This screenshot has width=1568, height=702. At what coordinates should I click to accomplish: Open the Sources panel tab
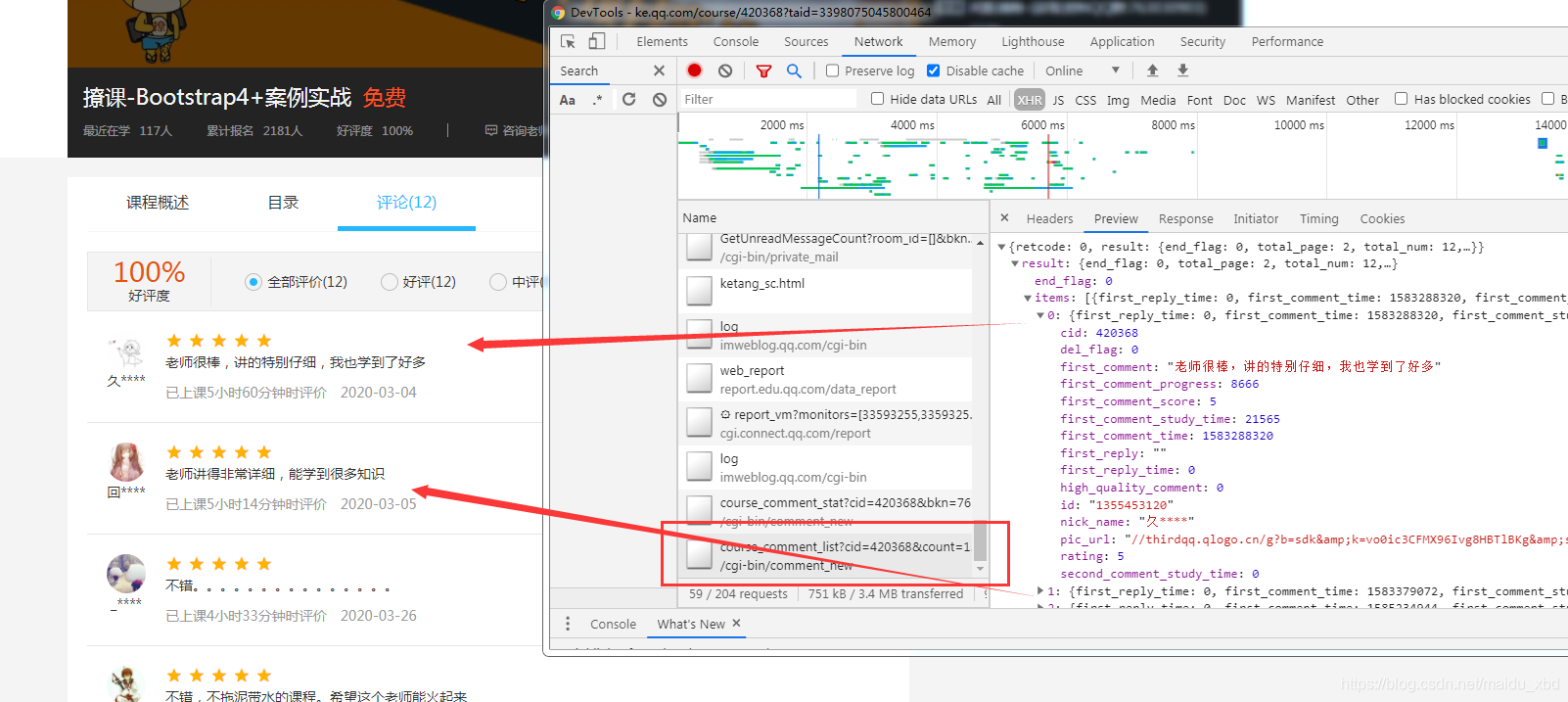pos(806,41)
